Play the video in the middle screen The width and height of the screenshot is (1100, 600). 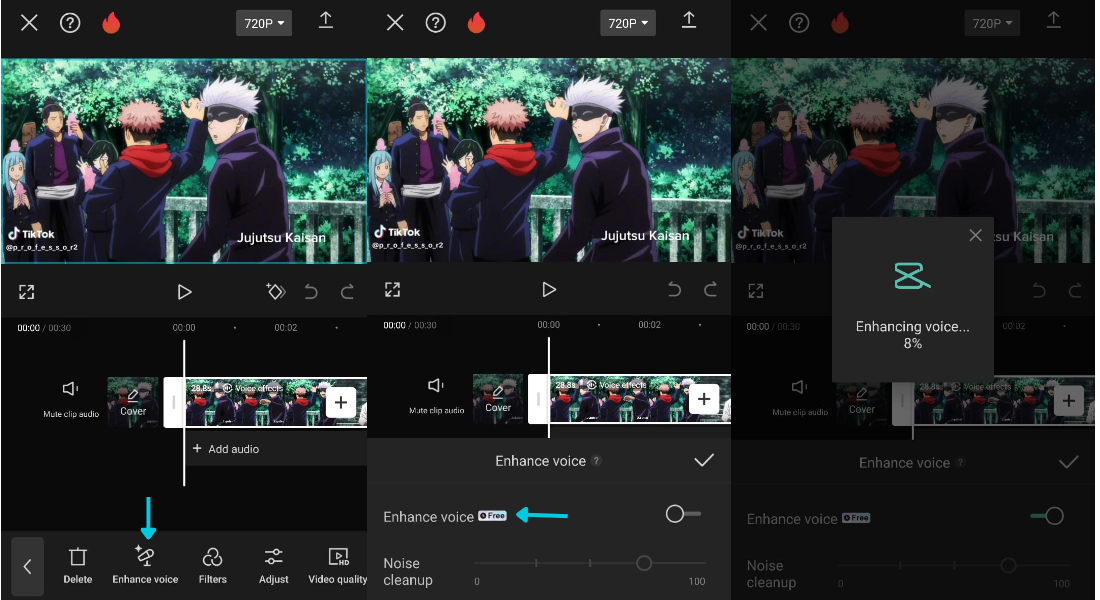coord(549,289)
